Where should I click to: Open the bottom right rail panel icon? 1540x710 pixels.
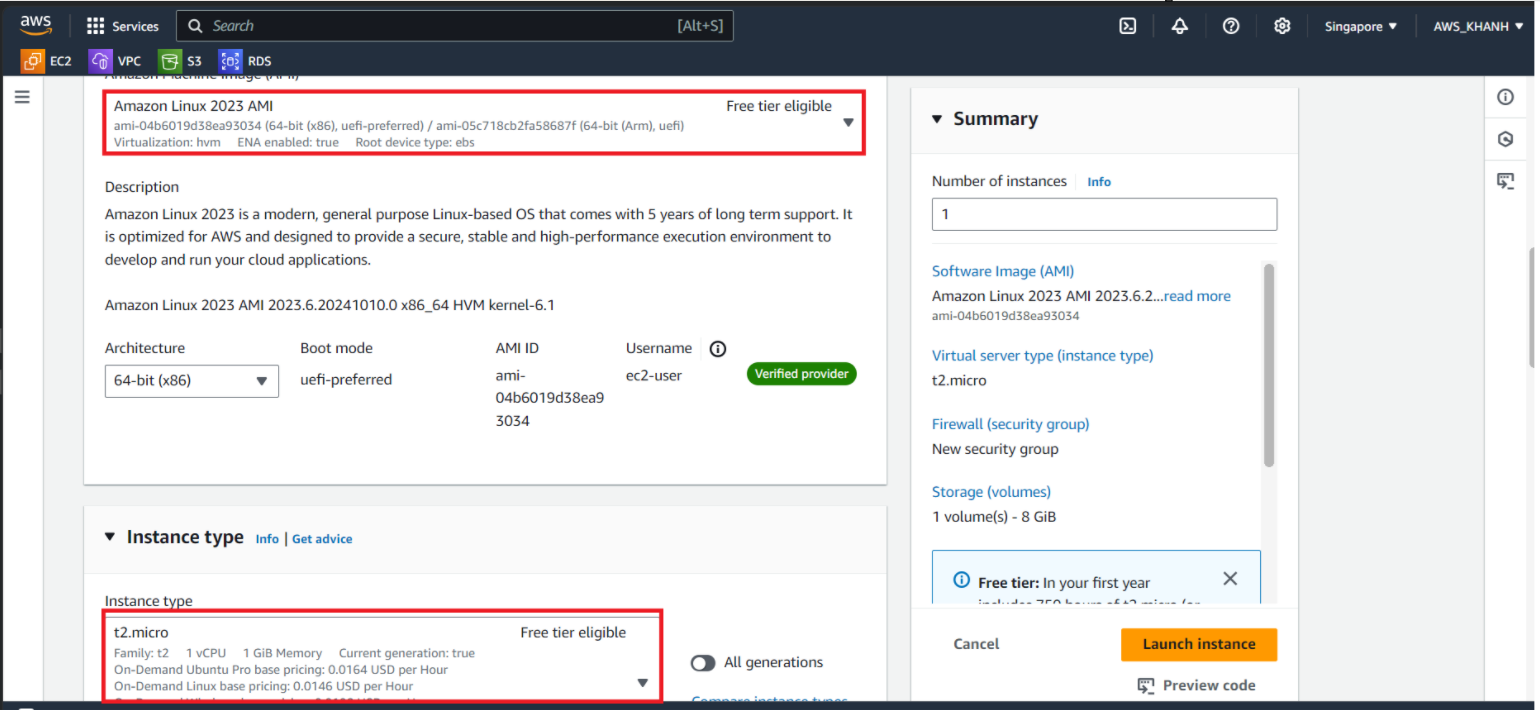pos(1505,181)
